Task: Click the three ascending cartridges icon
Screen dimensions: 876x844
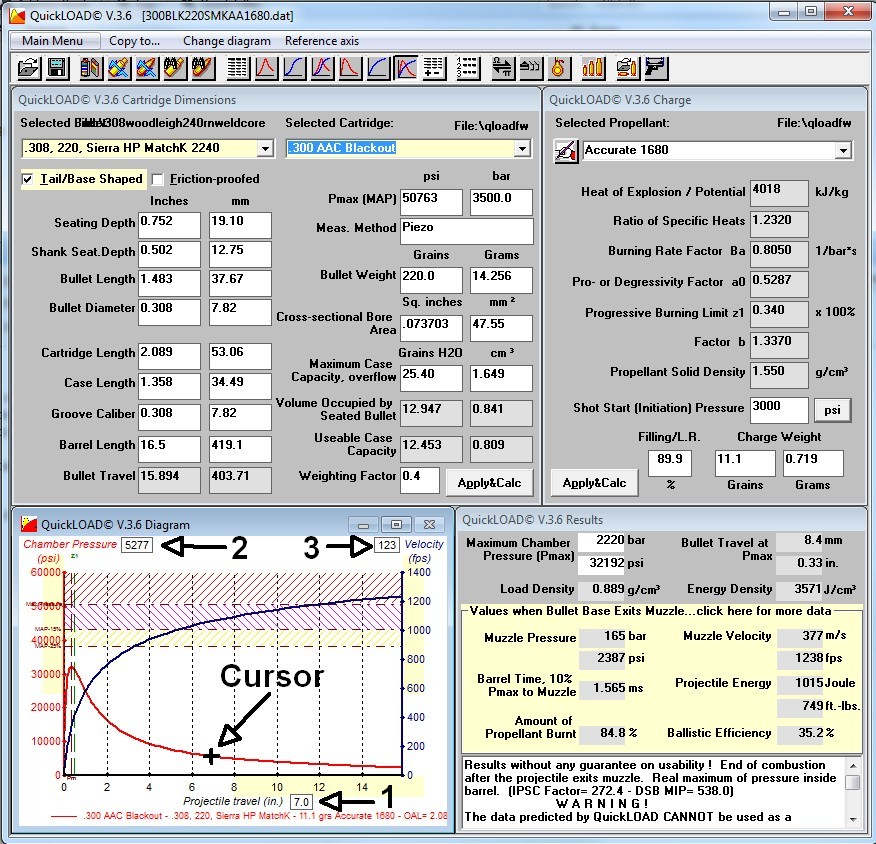Action: 593,68
